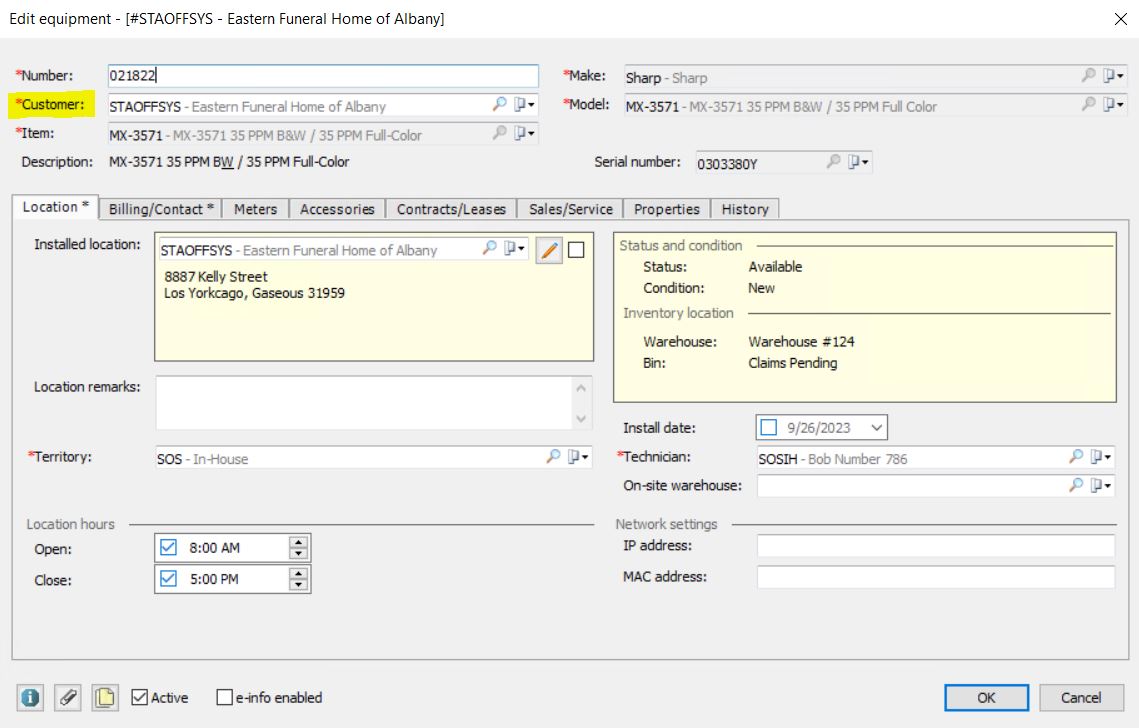The image size is (1139, 728).
Task: Uncheck the Close time checkbox
Action: pos(169,578)
